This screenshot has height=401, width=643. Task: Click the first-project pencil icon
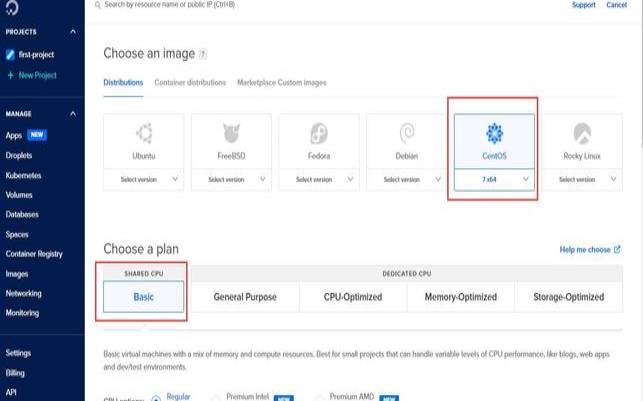10,55
